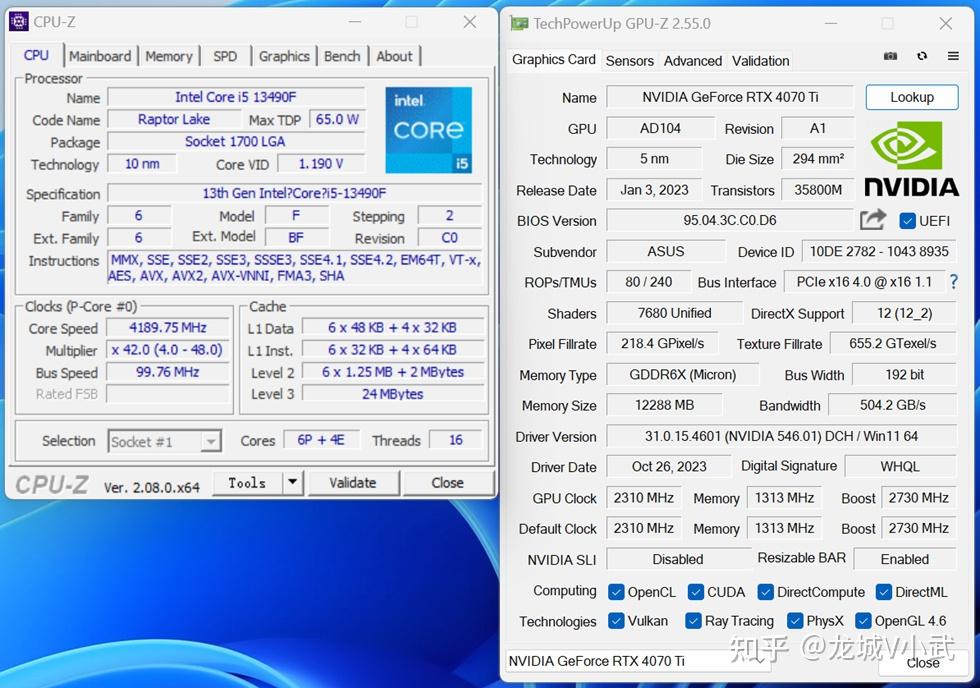
Task: Click the Shaders value 7680 Unified
Action: click(x=674, y=313)
